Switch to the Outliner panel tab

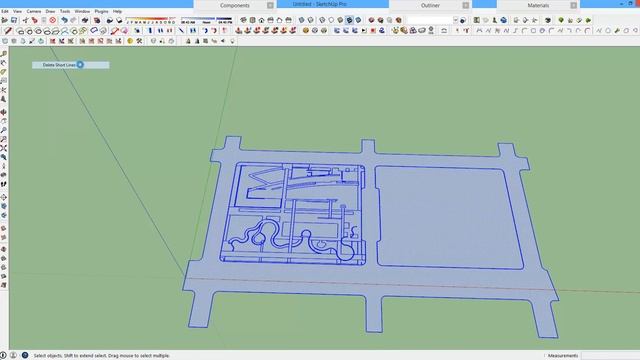click(x=430, y=5)
